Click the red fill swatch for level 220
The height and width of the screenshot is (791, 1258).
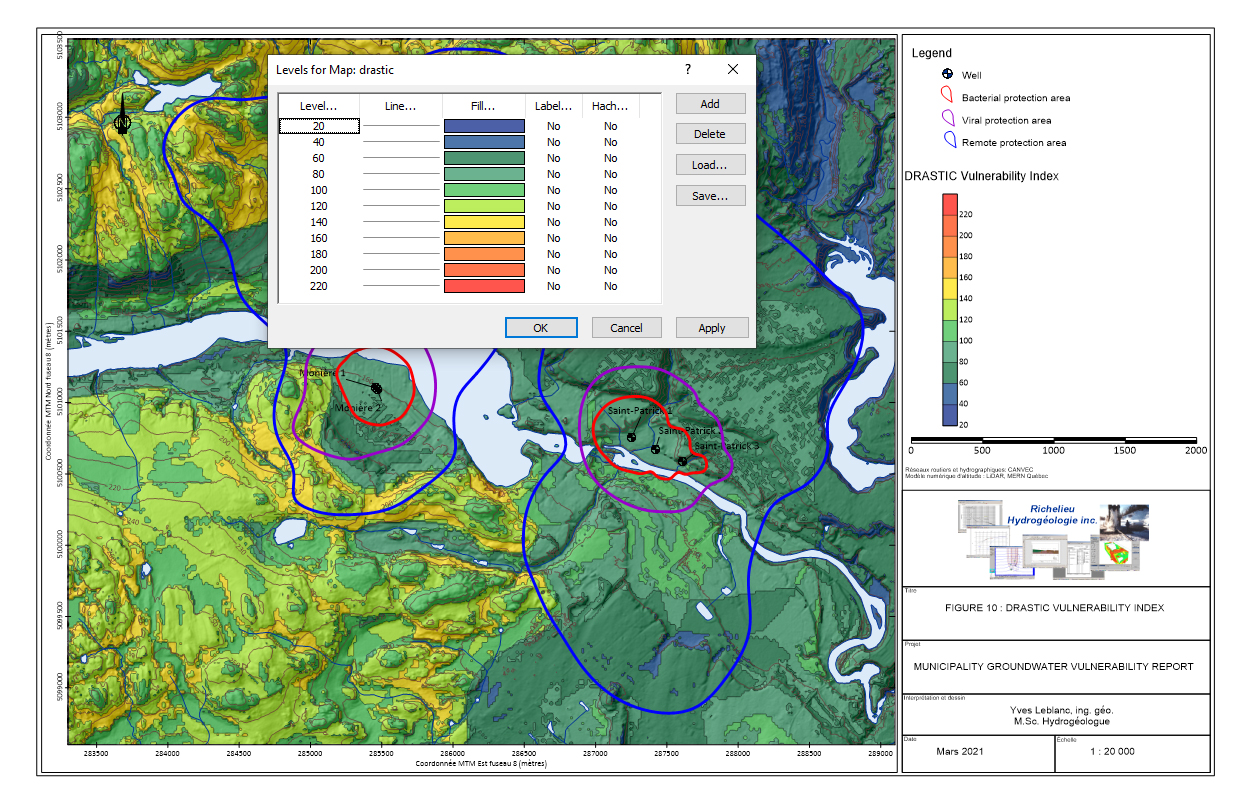click(x=483, y=286)
